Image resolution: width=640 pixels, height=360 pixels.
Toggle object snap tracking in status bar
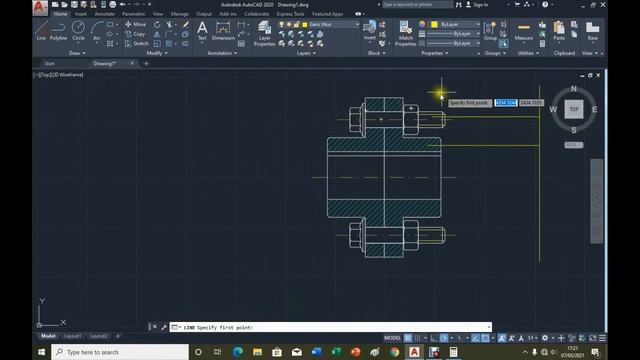[x=475, y=338]
